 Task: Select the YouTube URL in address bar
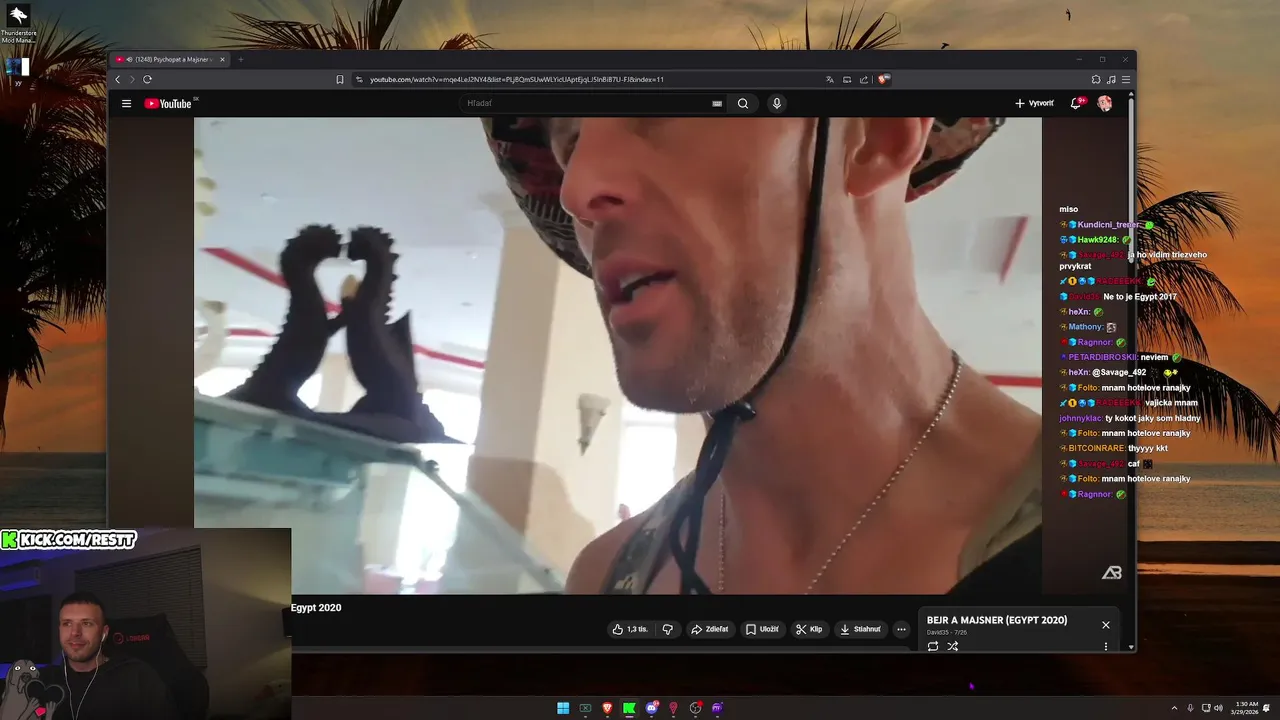[517, 79]
